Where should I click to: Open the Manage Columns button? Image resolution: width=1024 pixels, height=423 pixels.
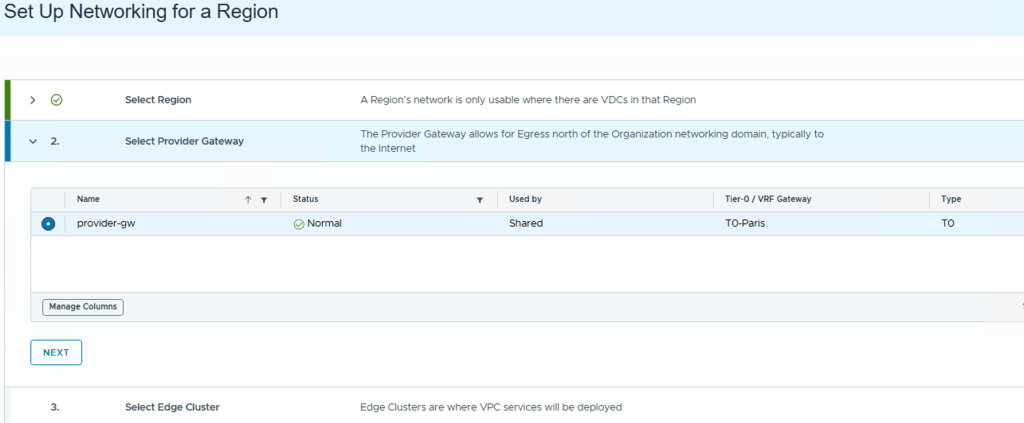click(x=83, y=307)
